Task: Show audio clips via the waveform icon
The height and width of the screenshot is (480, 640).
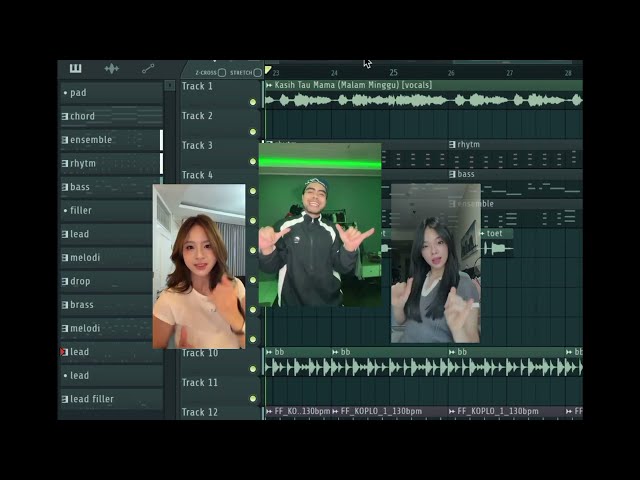Action: click(111, 69)
